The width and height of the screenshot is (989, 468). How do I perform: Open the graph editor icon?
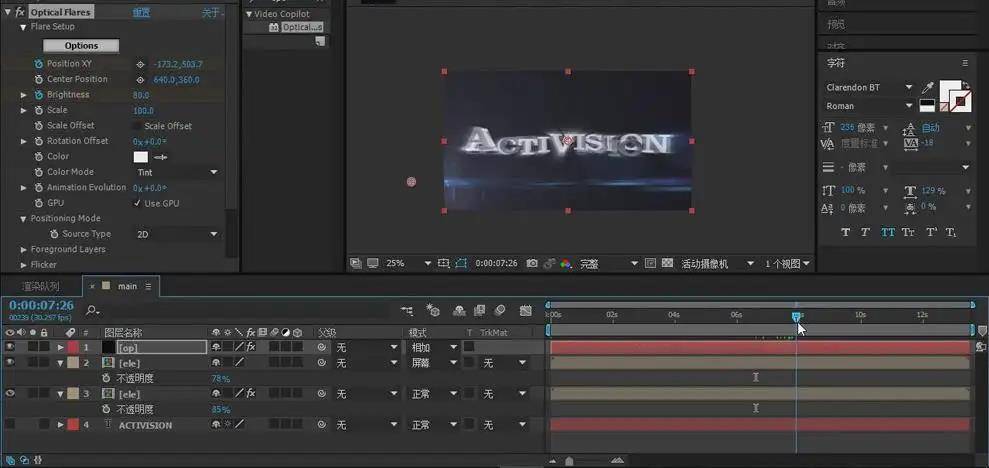tap(526, 310)
